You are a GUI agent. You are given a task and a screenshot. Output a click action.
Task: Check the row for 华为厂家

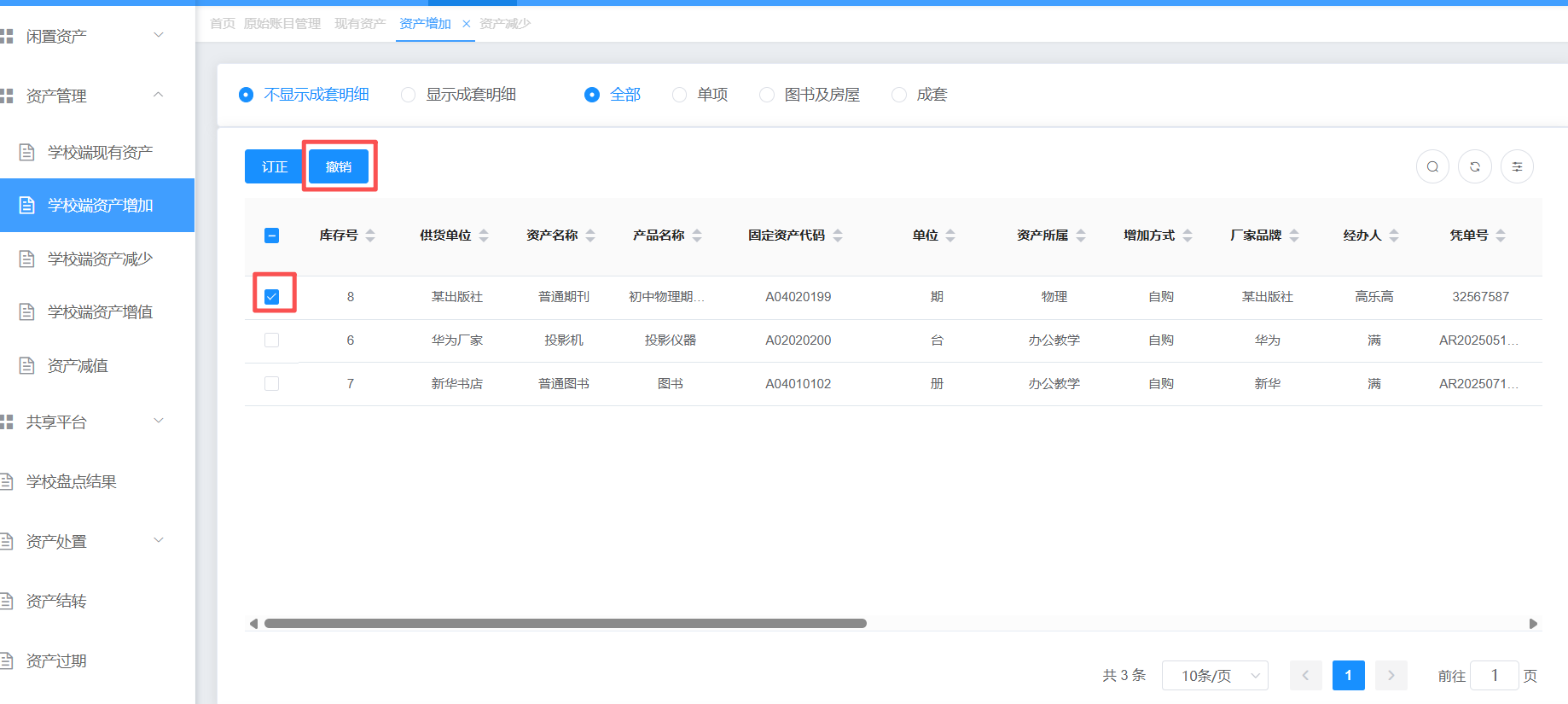tap(272, 340)
